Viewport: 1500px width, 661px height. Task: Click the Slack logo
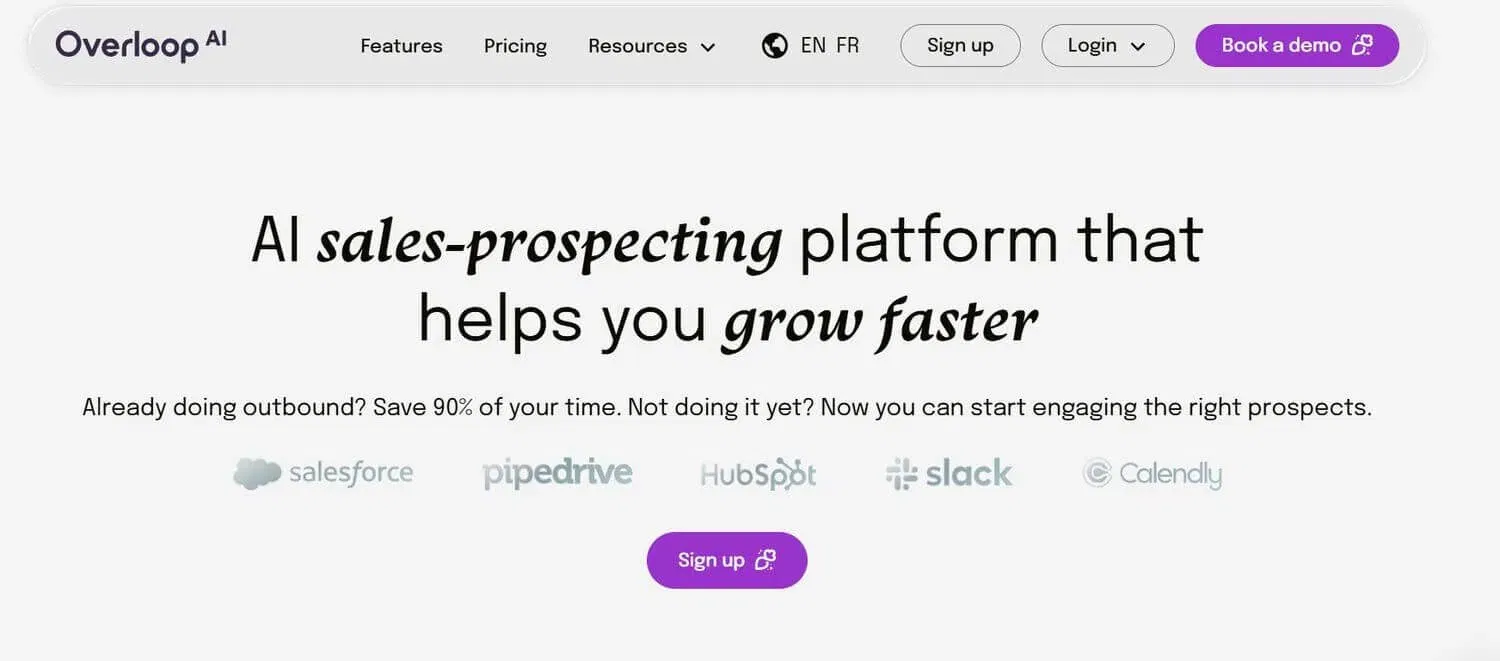948,473
